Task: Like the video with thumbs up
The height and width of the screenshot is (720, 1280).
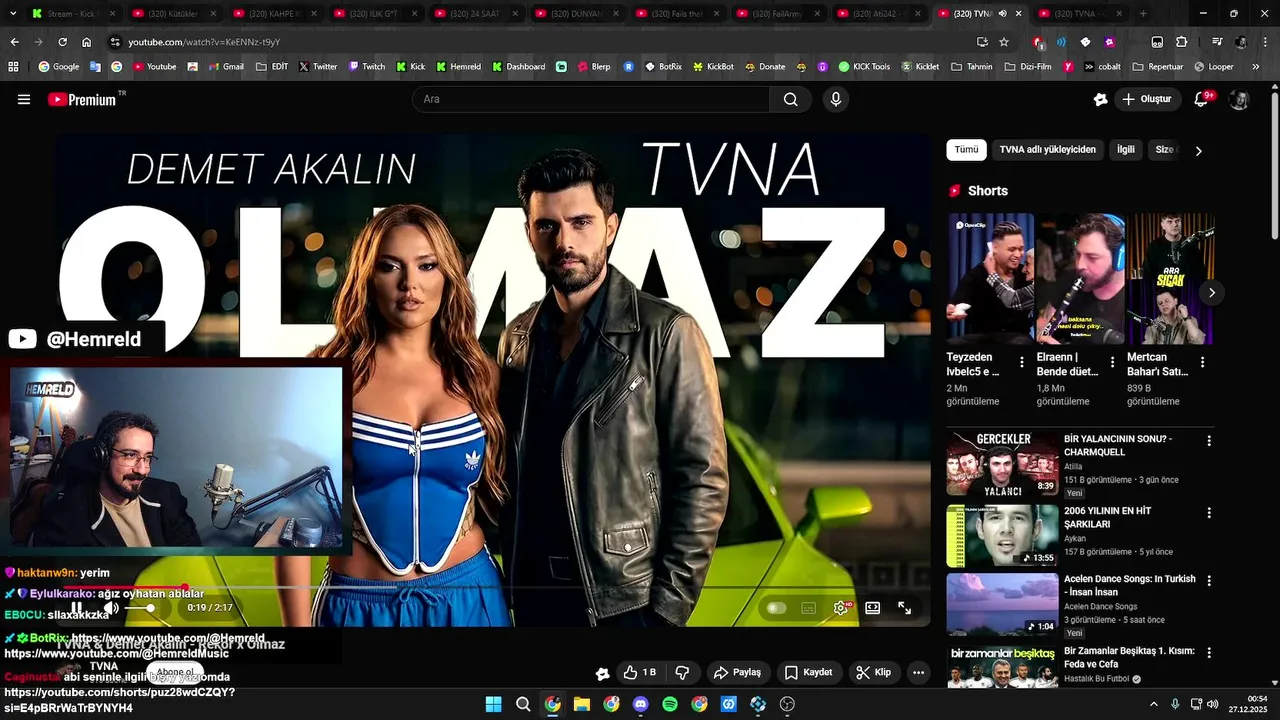Action: tap(639, 673)
